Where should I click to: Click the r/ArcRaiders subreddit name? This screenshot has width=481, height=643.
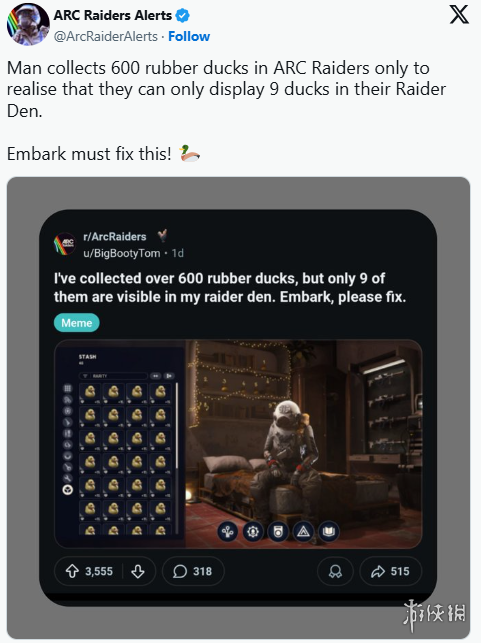114,237
